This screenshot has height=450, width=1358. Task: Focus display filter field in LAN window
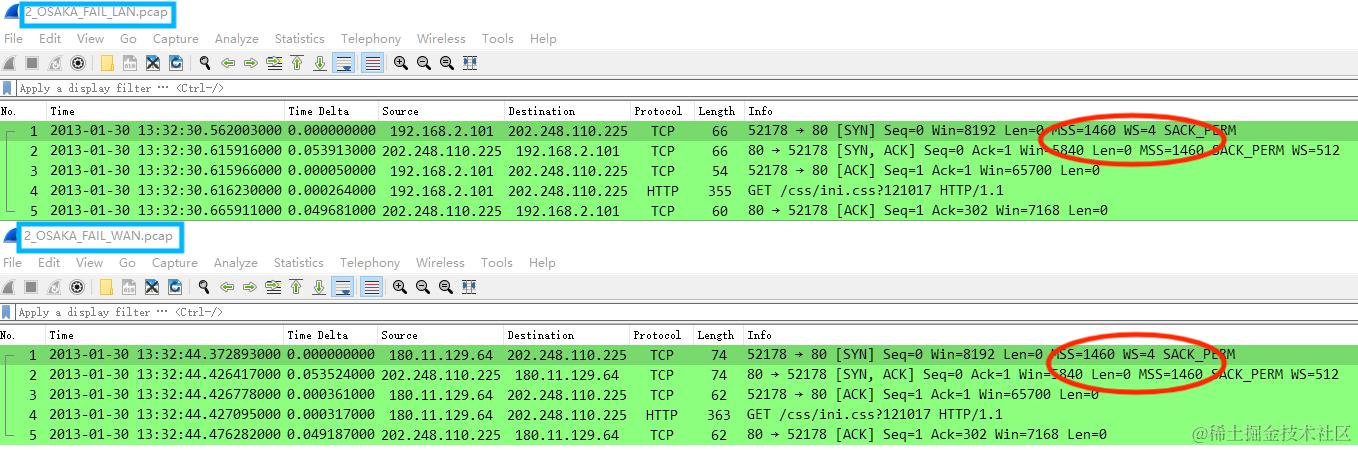point(686,88)
